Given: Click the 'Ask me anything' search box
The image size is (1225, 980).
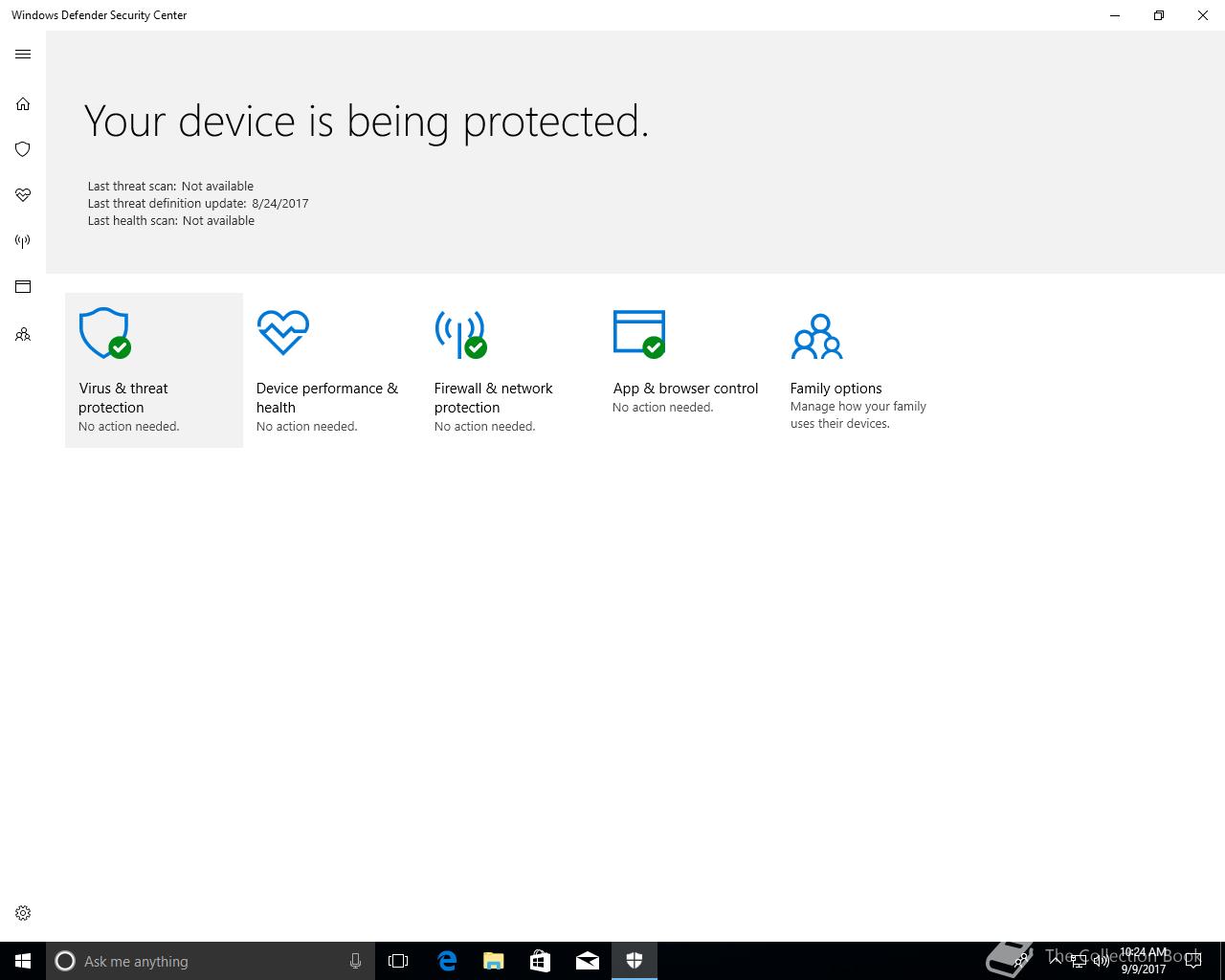Looking at the screenshot, I should (x=210, y=961).
